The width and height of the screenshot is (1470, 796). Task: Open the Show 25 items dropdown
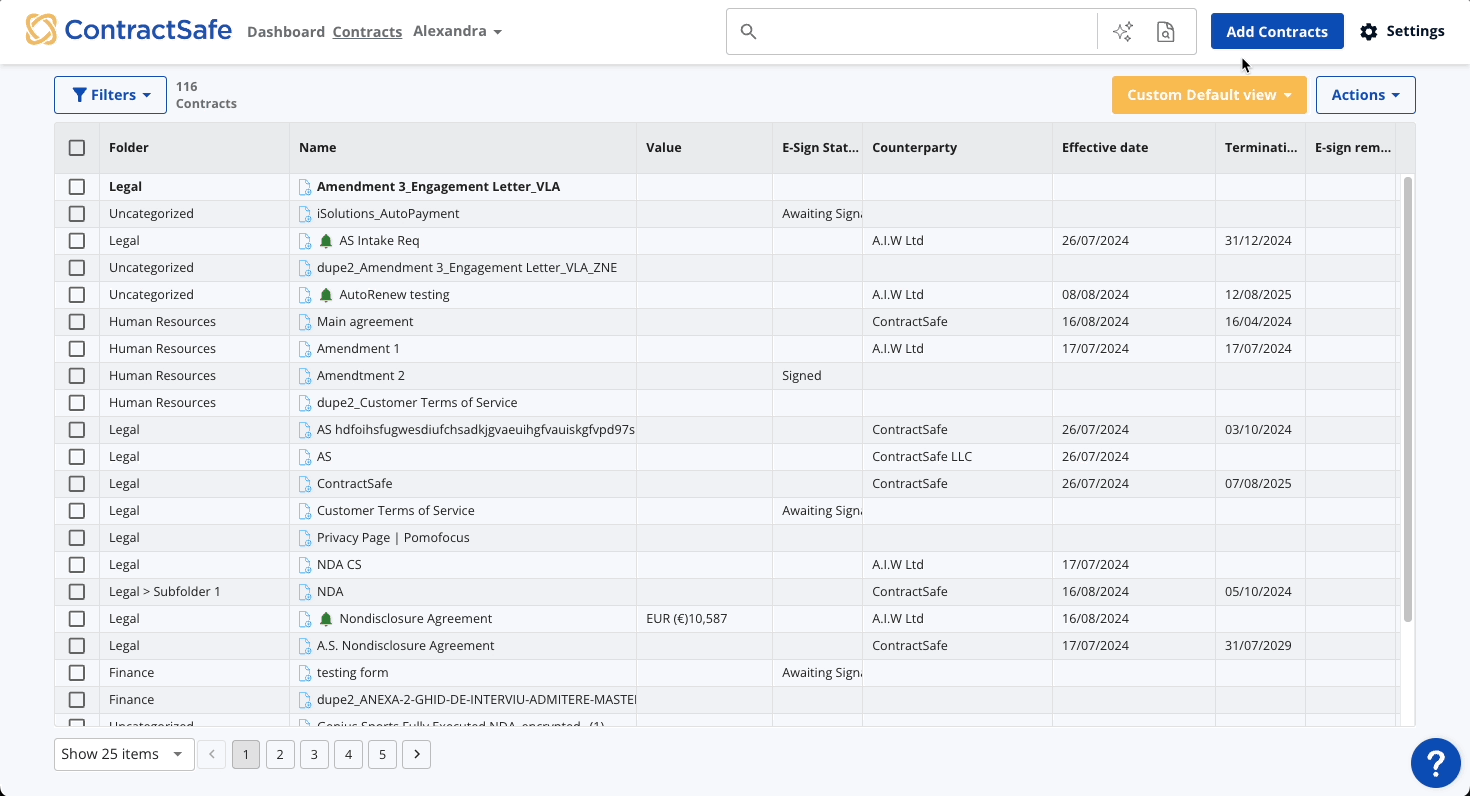point(123,754)
